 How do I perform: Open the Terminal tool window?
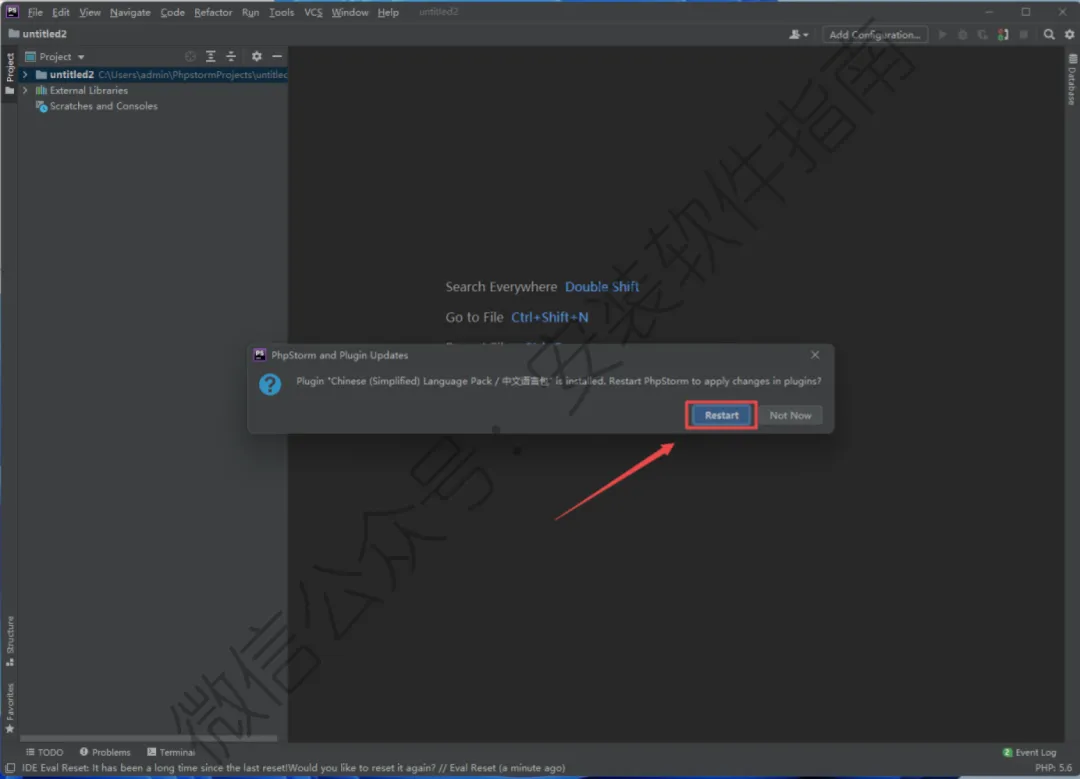click(x=171, y=752)
